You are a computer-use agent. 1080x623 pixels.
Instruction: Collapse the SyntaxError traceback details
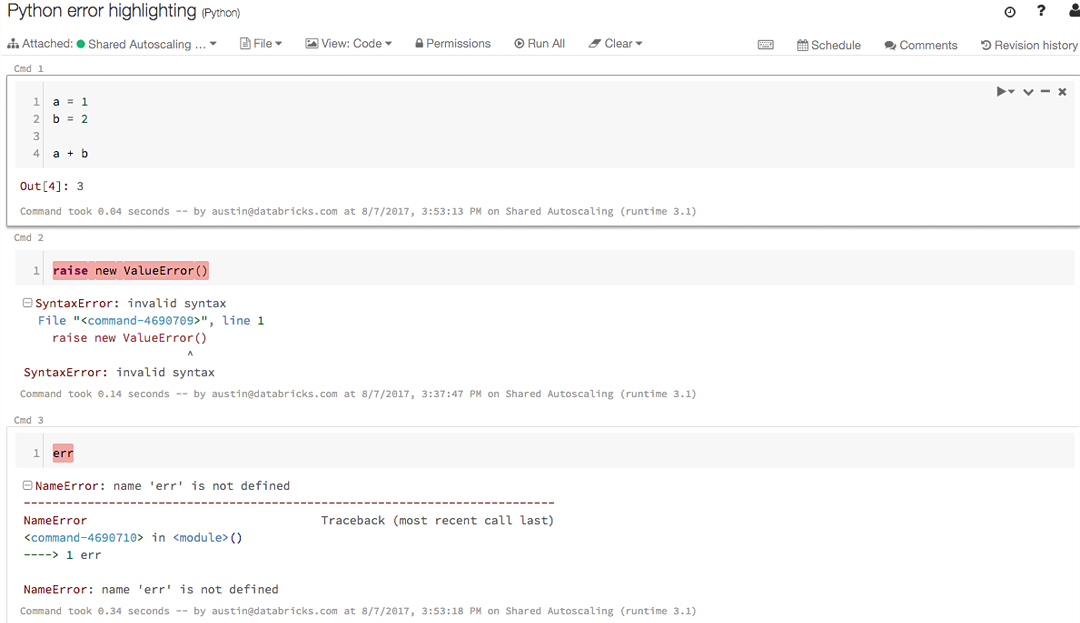tap(28, 303)
